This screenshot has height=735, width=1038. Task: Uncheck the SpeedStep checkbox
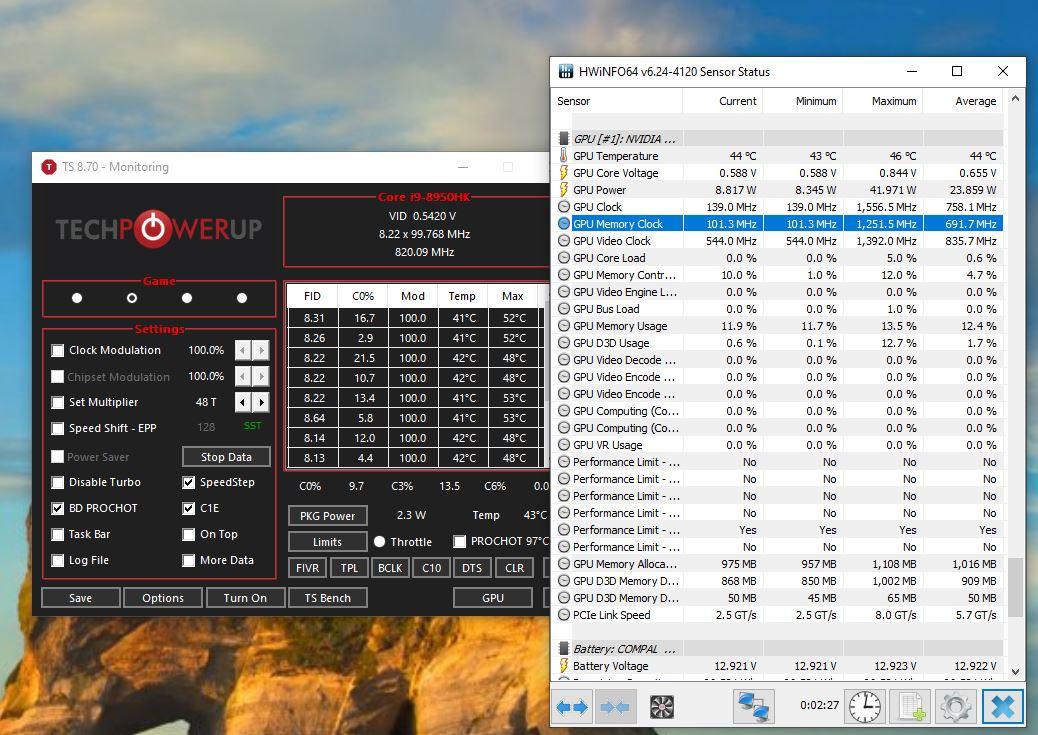coord(189,483)
